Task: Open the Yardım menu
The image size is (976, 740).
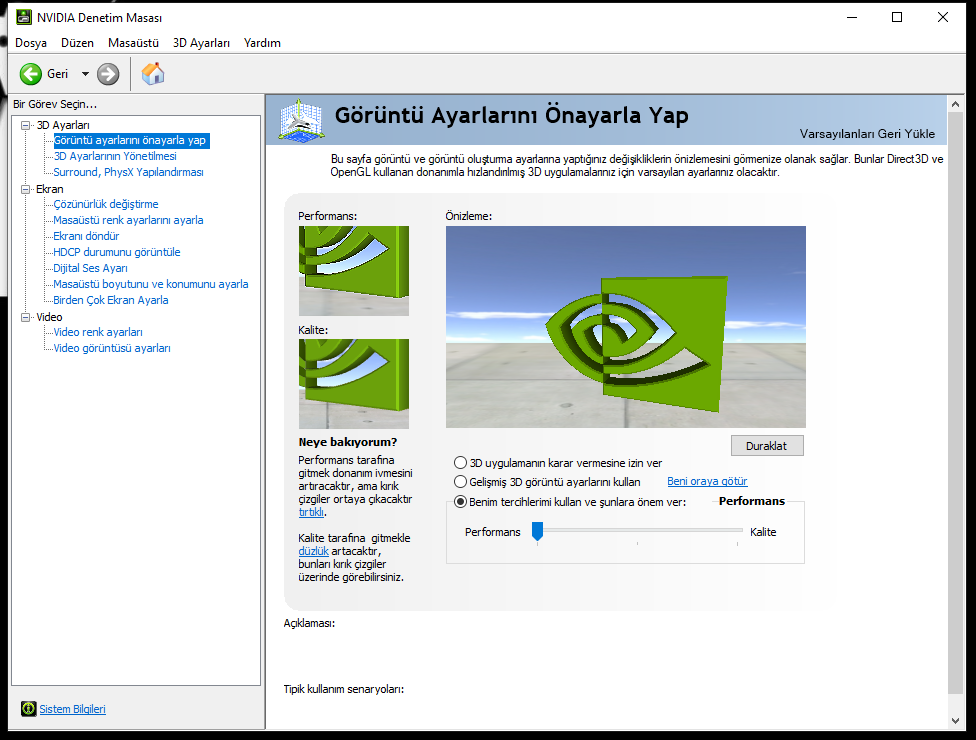Action: (262, 43)
